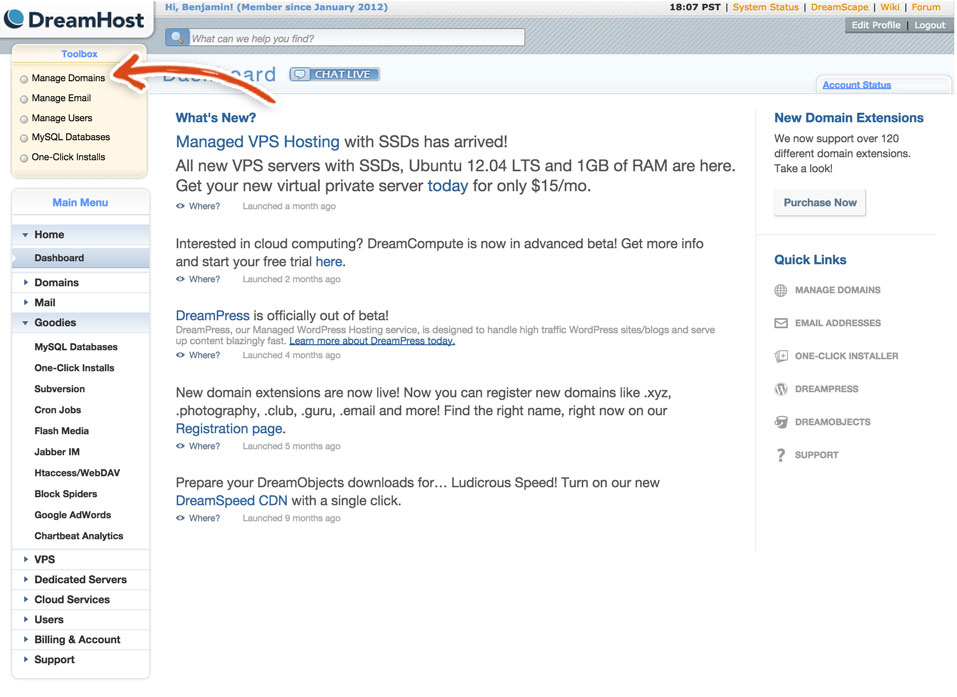Open the Forum link in the header
Screen dimensions: 957x697
(x=926, y=7)
